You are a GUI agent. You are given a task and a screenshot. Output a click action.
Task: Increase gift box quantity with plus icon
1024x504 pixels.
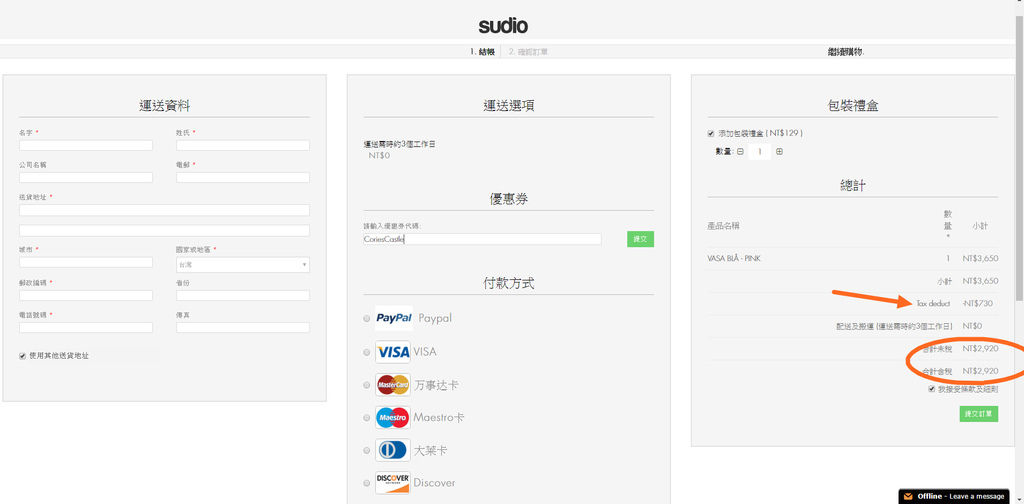[779, 151]
